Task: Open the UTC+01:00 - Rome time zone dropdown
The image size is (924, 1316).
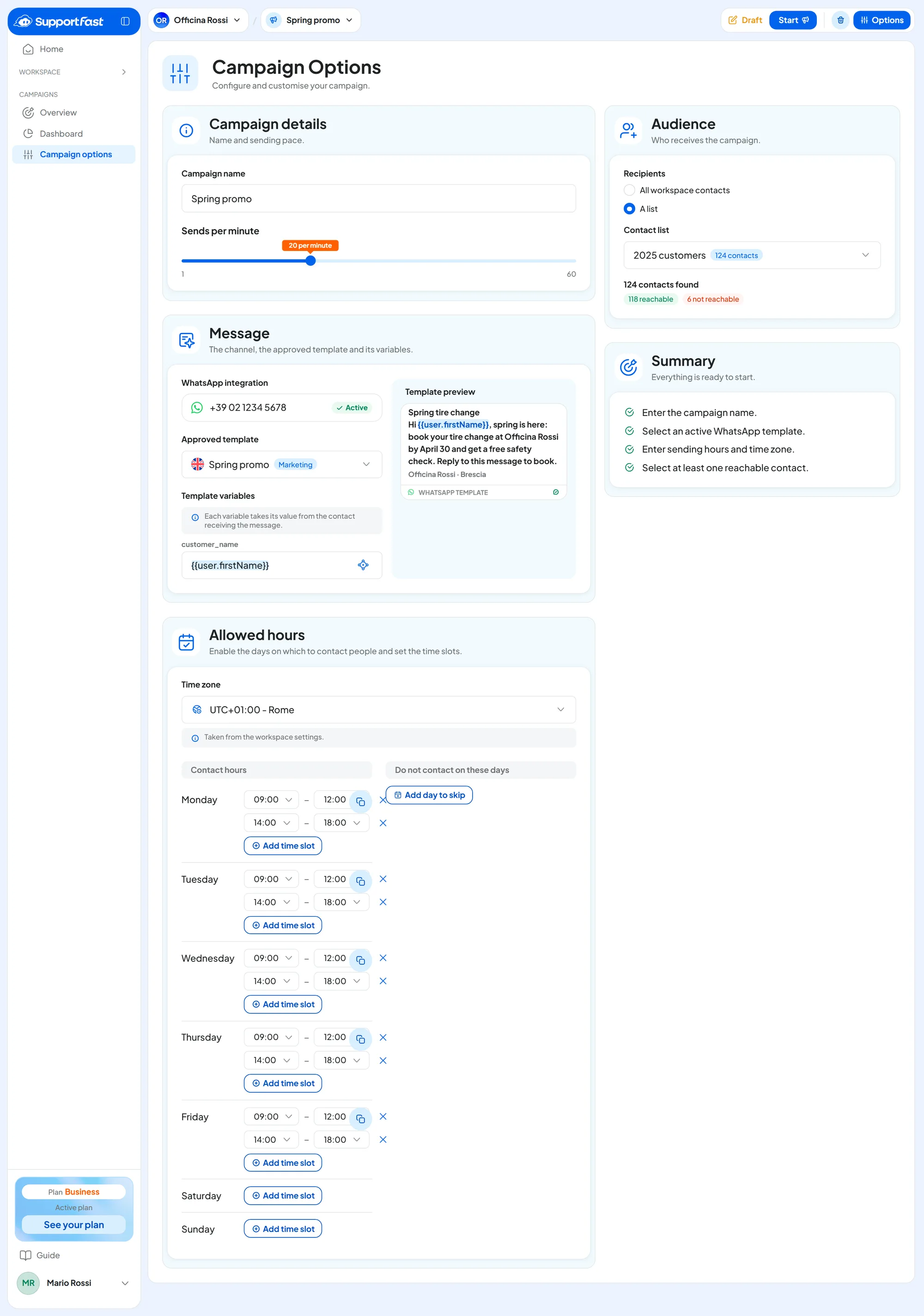Action: pyautogui.click(x=378, y=710)
